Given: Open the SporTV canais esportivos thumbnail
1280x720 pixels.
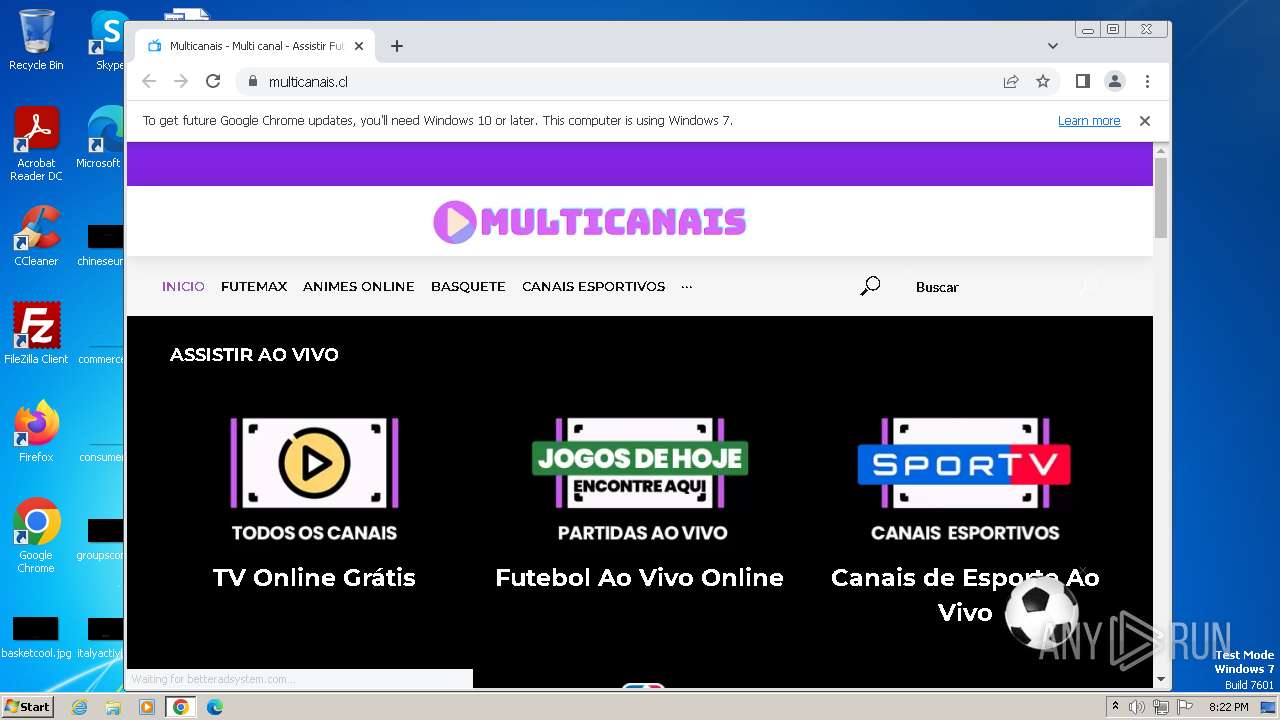Looking at the screenshot, I should pos(965,479).
